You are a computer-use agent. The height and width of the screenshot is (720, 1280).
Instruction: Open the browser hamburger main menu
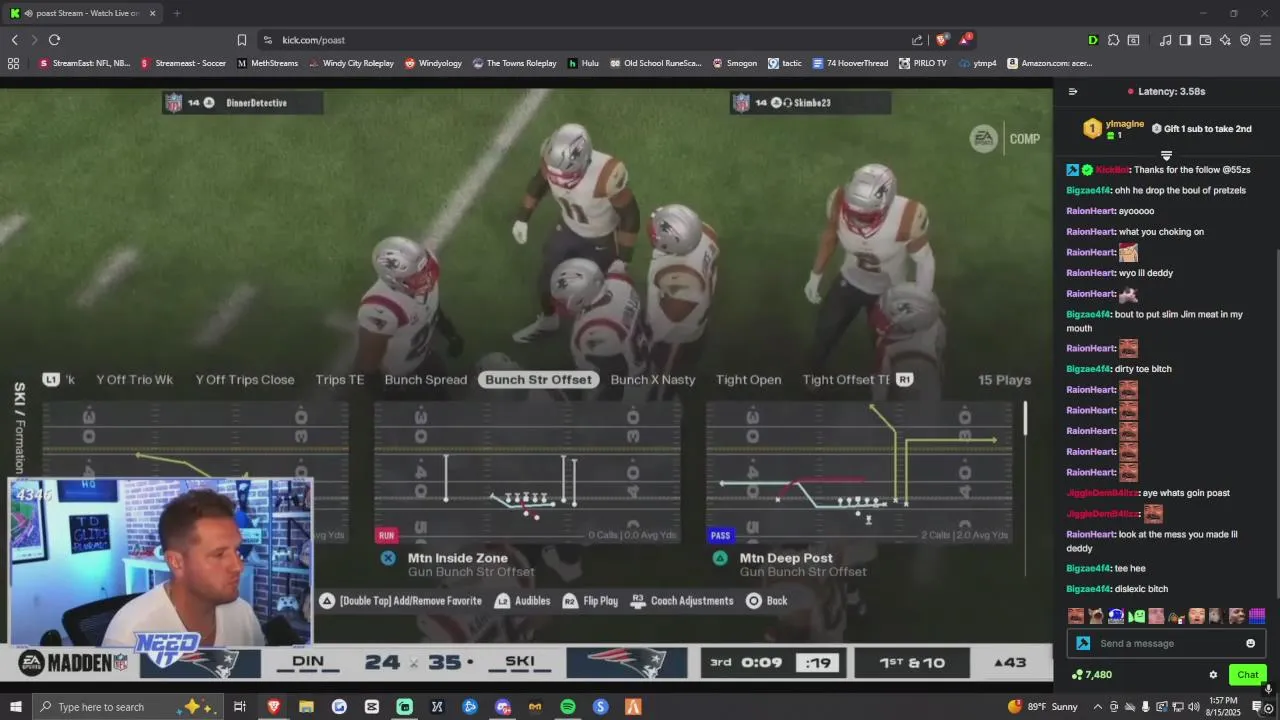coord(1265,40)
